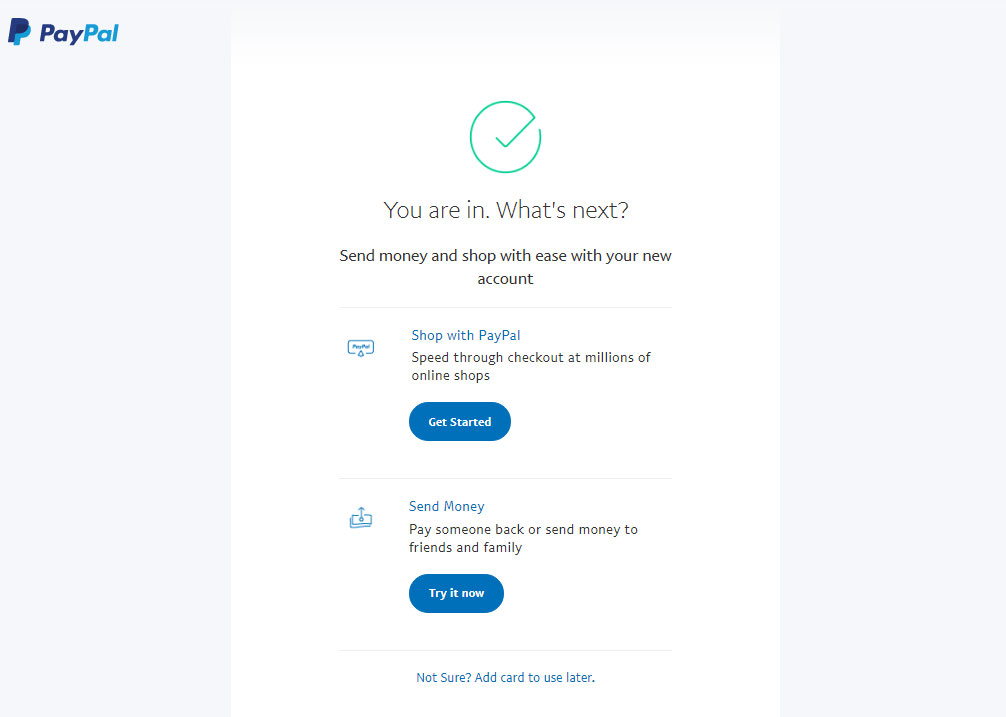This screenshot has height=717, width=1006.
Task: Click the circular checkmark graphic above the heading
Action: (505, 137)
